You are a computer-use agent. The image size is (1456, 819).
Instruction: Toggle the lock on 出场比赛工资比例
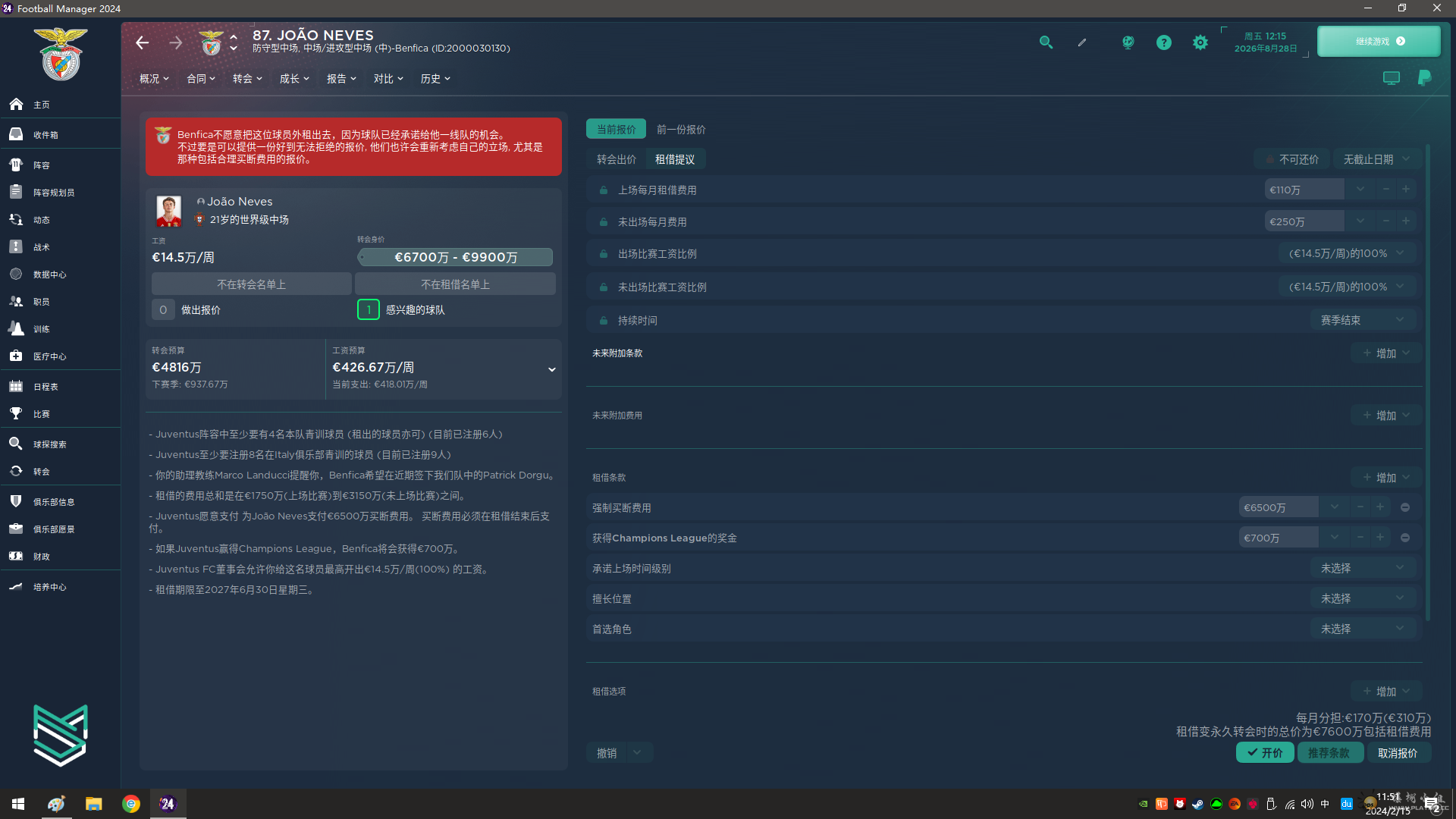tap(604, 254)
